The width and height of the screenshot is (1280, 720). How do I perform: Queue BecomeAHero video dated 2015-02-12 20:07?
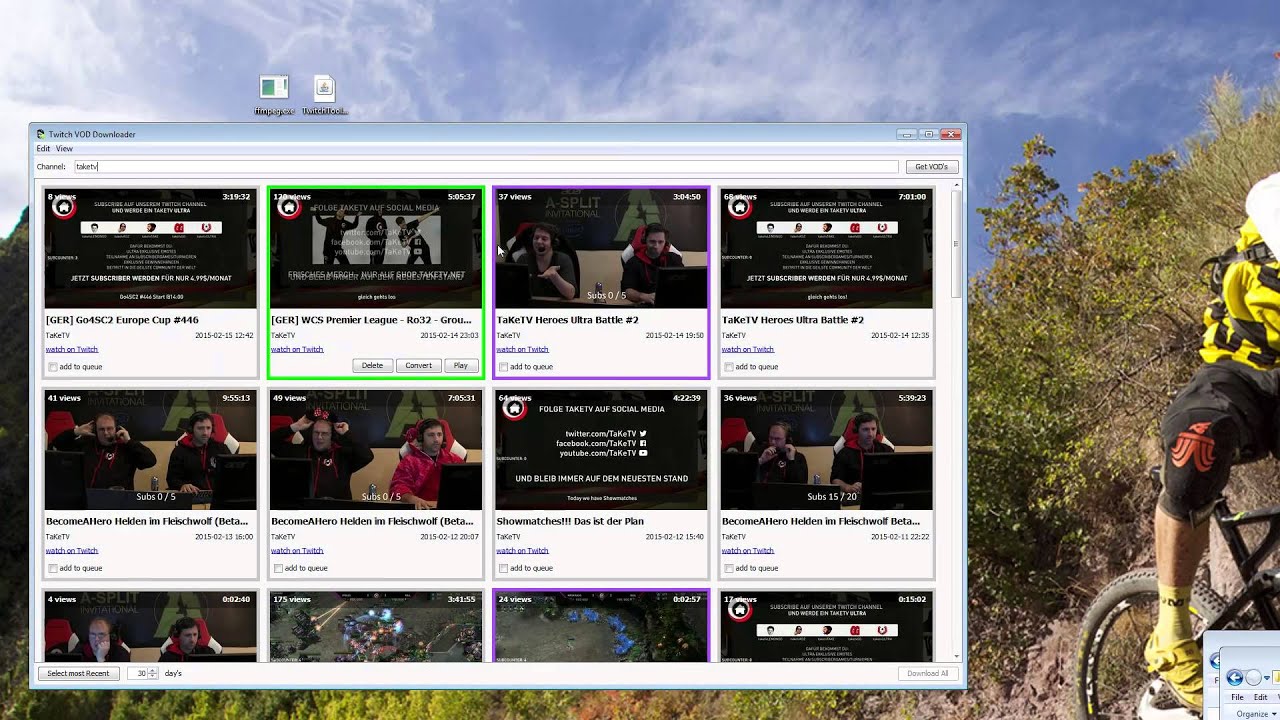[x=278, y=568]
